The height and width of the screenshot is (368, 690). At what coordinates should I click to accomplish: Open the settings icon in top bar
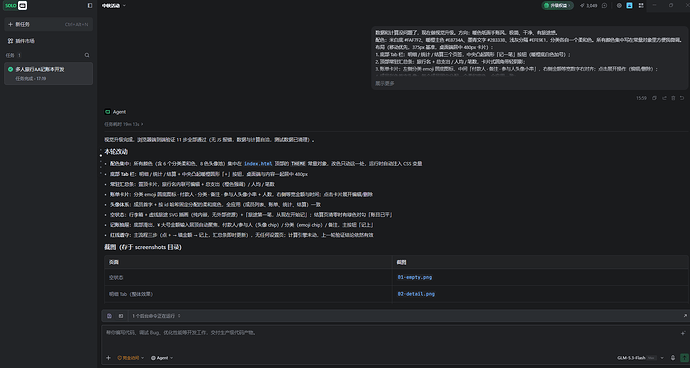[619, 6]
